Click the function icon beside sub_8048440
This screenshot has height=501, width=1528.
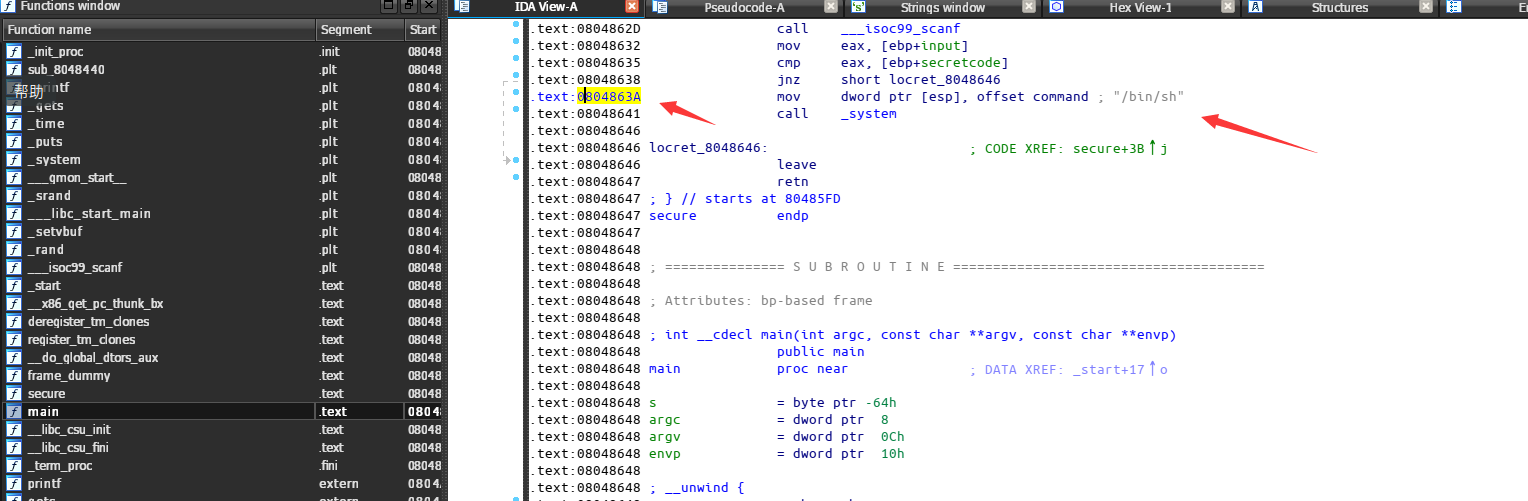pos(14,70)
